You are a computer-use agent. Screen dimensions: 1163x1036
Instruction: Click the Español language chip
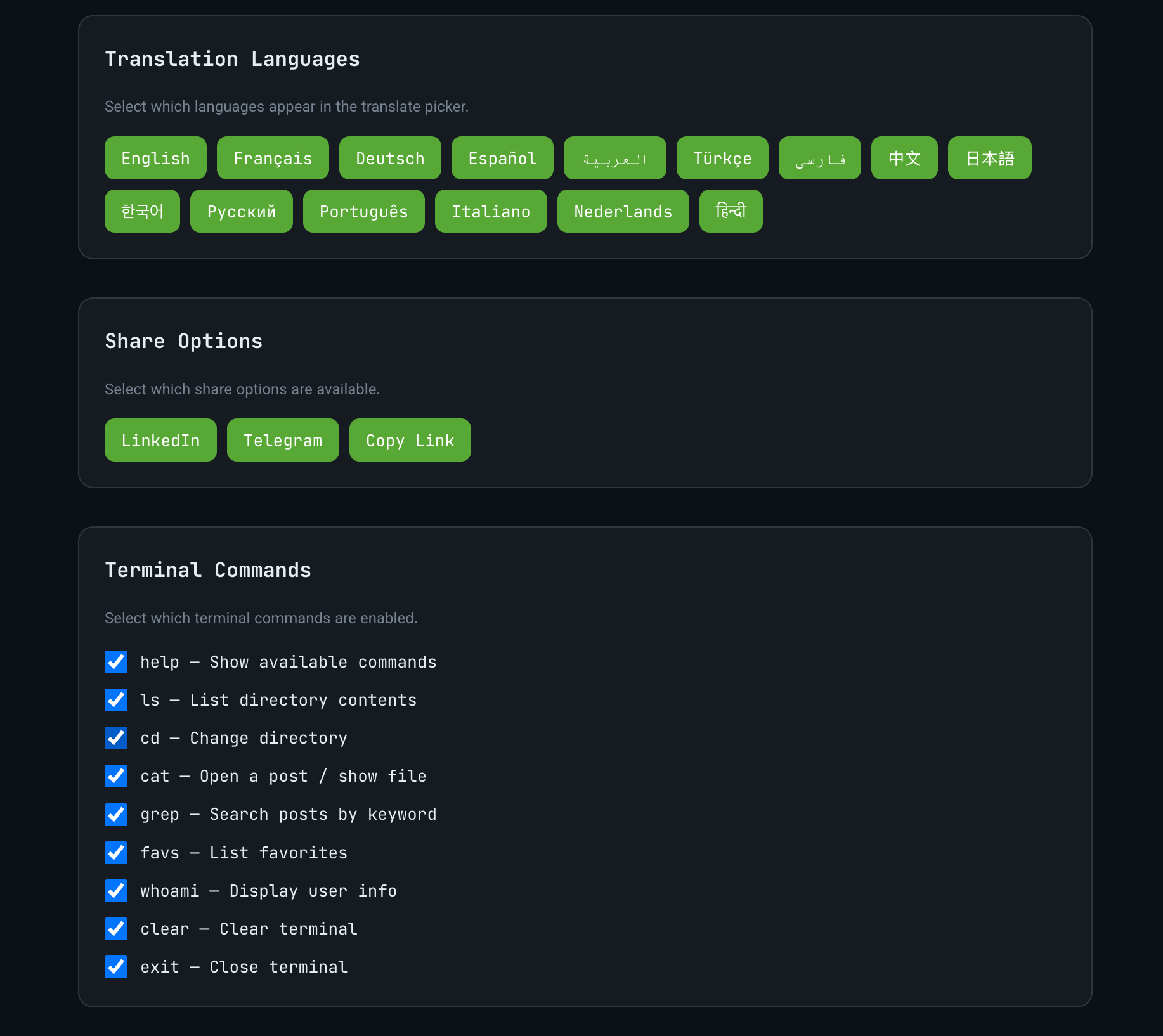pos(502,158)
